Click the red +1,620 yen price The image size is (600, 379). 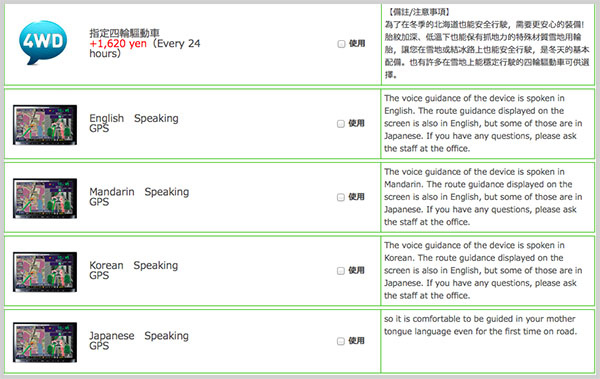[118, 43]
